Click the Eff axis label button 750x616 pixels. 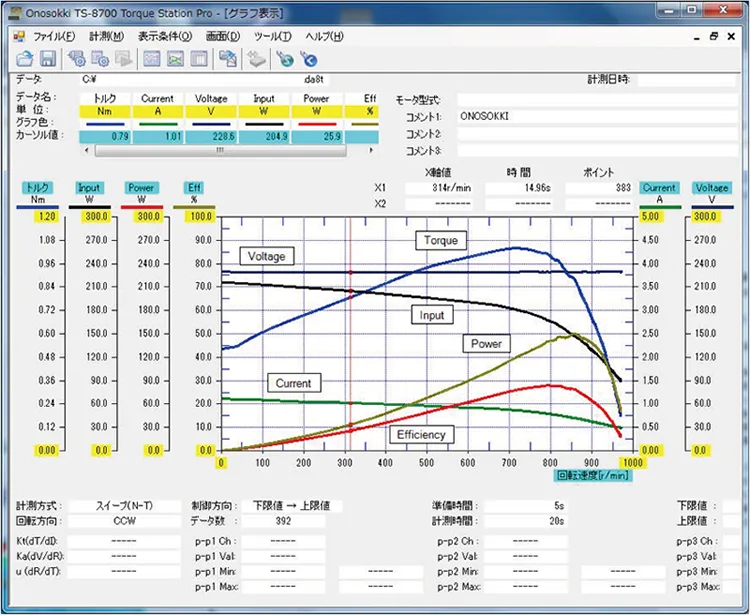tap(194, 187)
